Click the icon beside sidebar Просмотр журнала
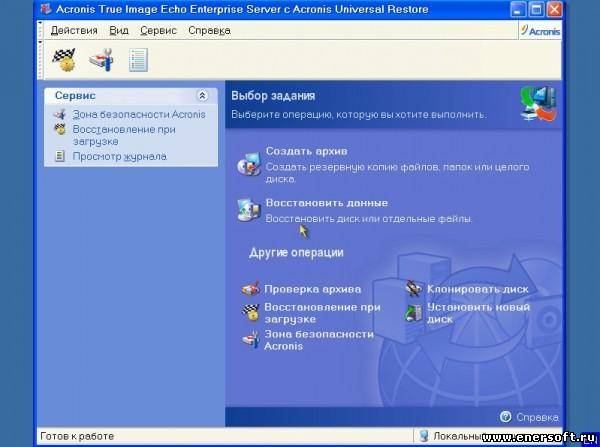Screen dimensions: 600x447 [60, 156]
